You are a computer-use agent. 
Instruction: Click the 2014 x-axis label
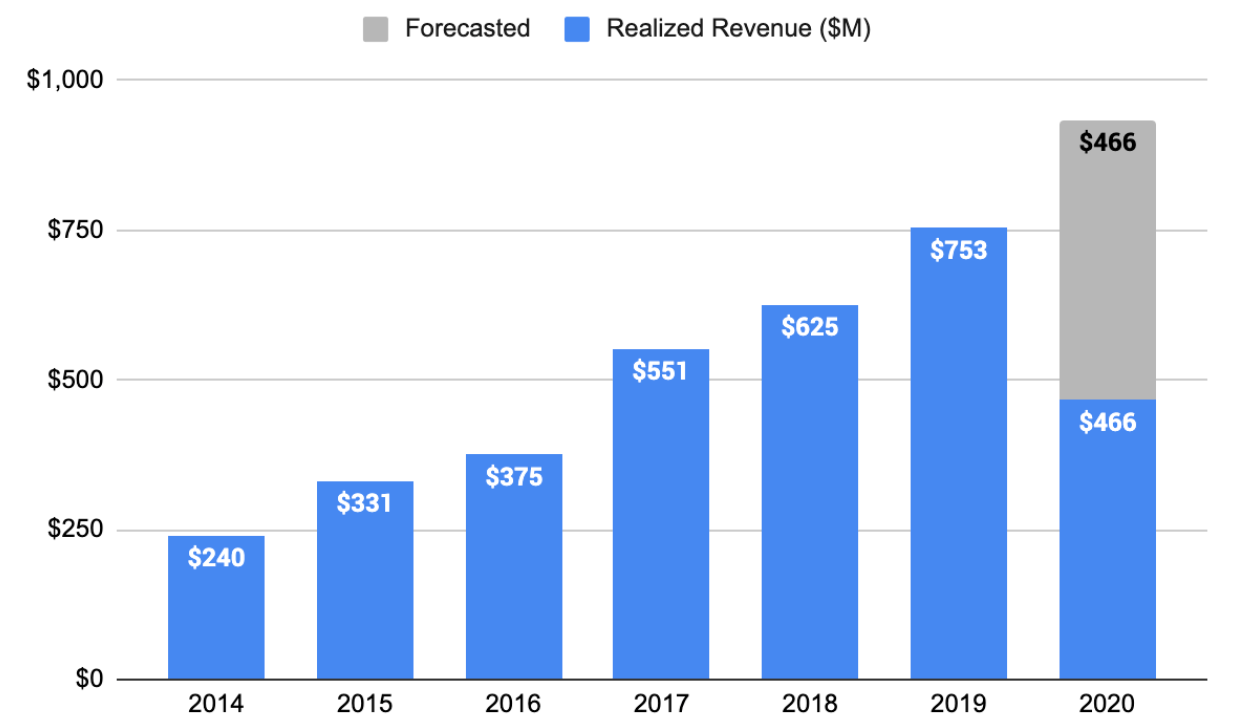coord(216,704)
